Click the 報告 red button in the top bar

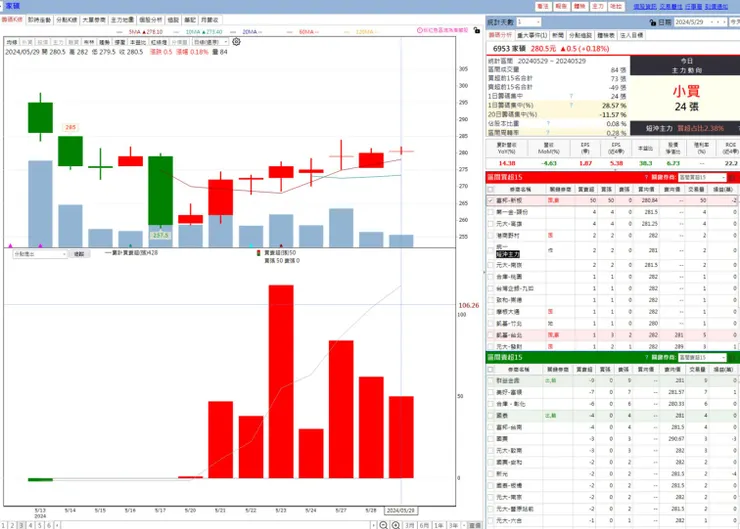click(561, 6)
